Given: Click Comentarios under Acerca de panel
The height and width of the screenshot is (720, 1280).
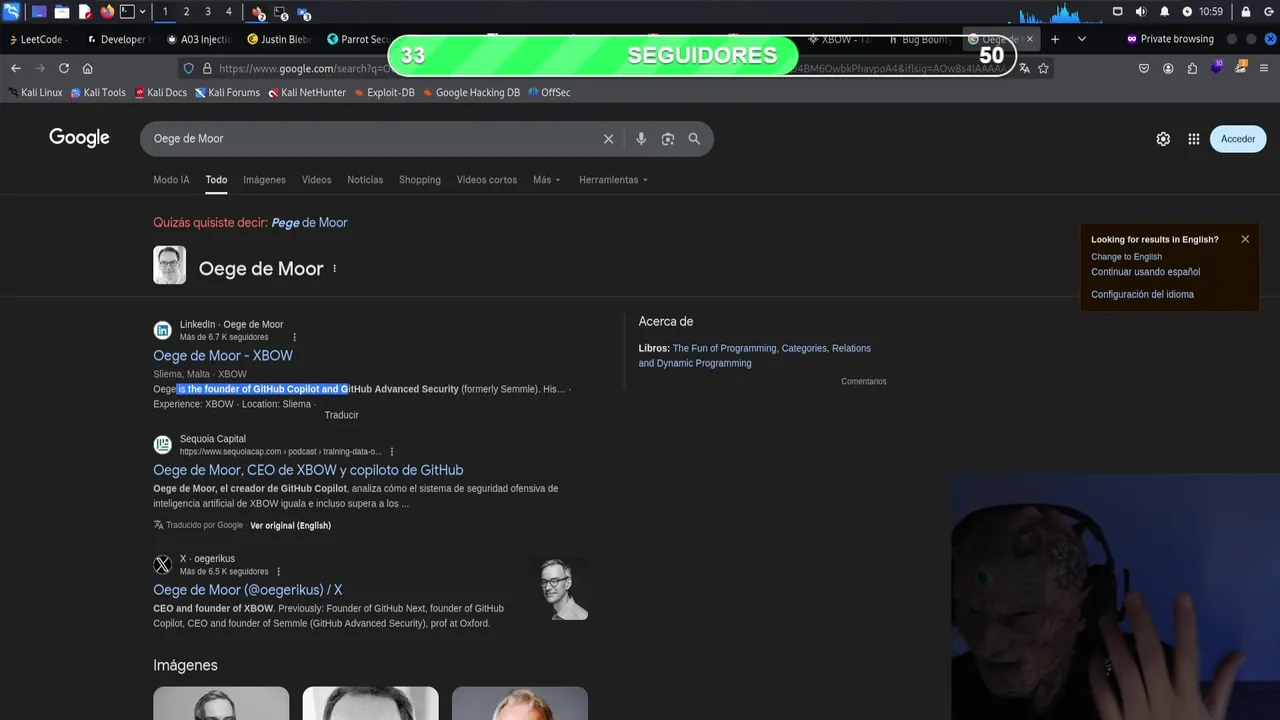Looking at the screenshot, I should [x=863, y=381].
